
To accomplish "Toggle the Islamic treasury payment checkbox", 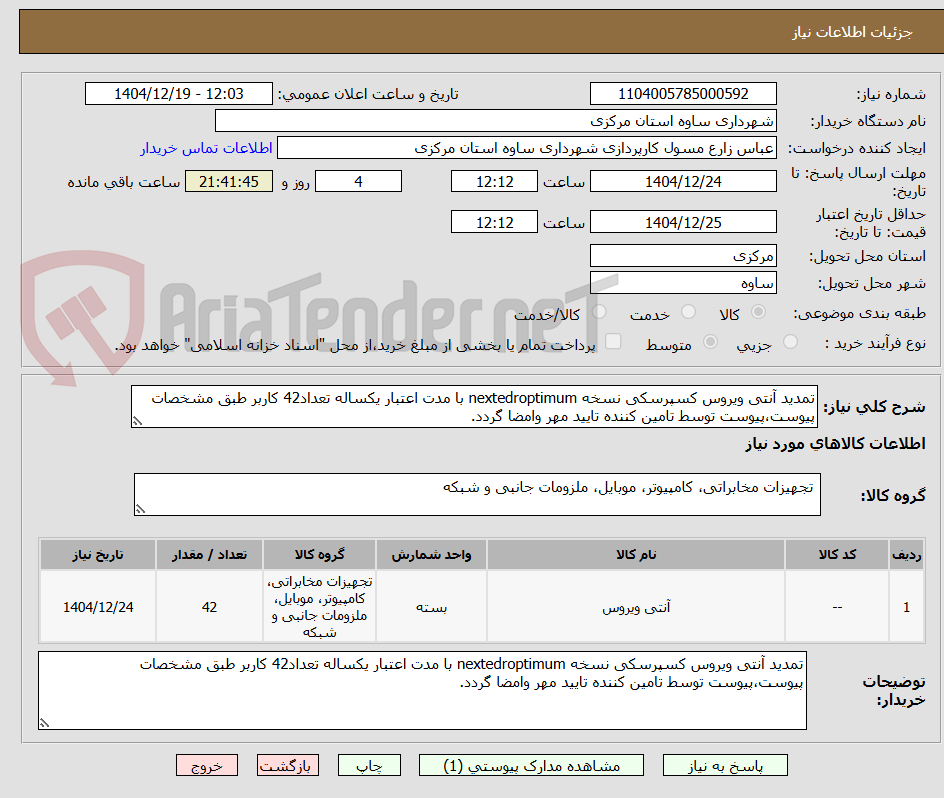I will (x=613, y=341).
